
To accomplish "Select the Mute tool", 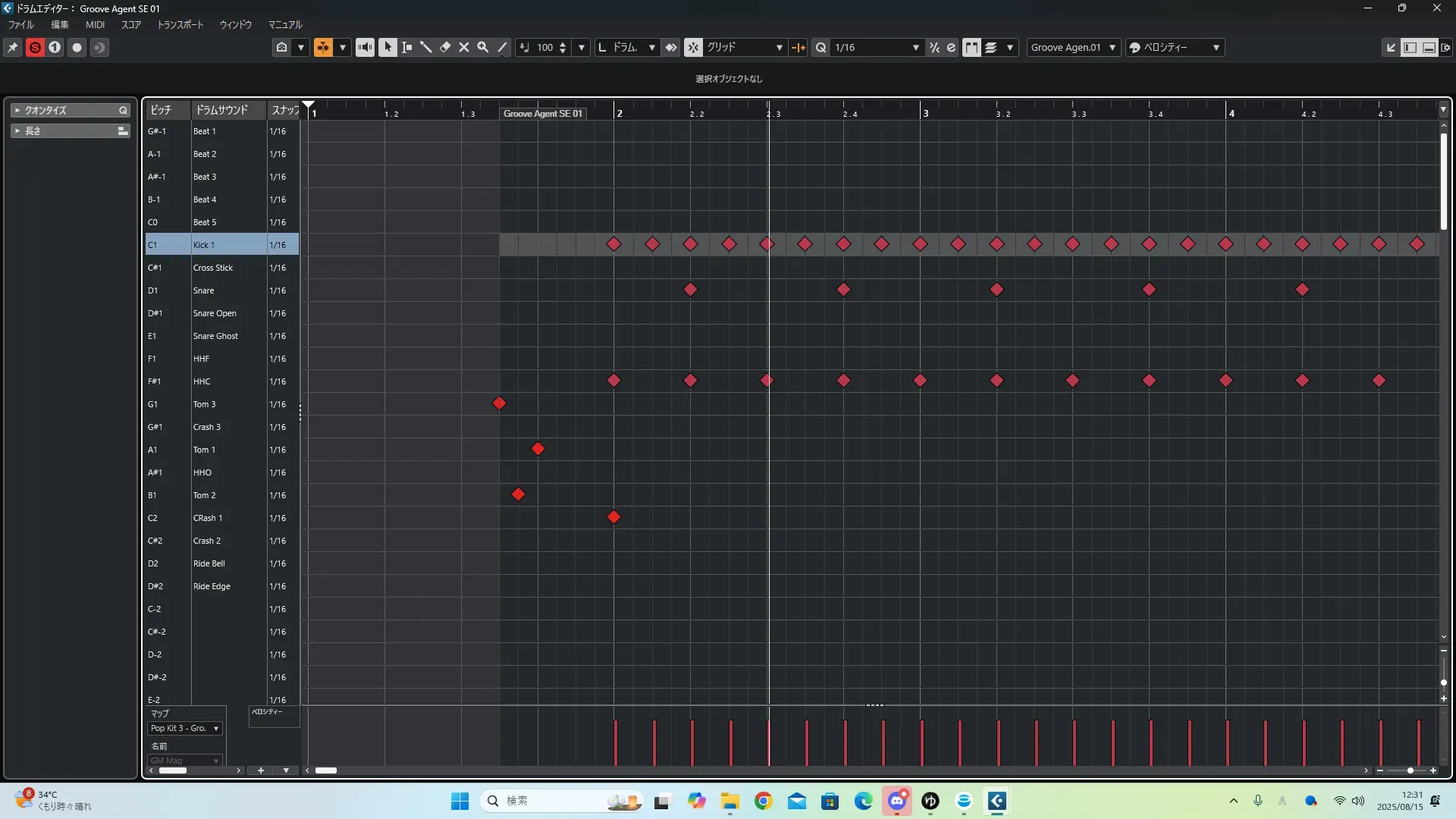I will 464,47.
